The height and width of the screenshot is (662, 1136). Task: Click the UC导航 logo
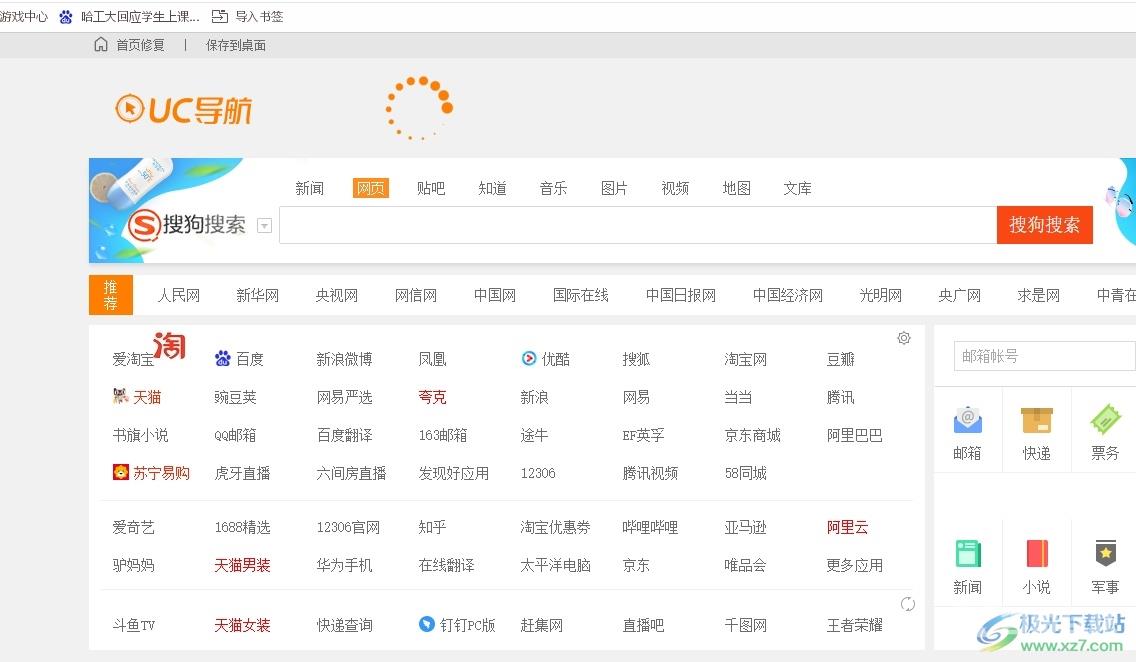(x=183, y=110)
